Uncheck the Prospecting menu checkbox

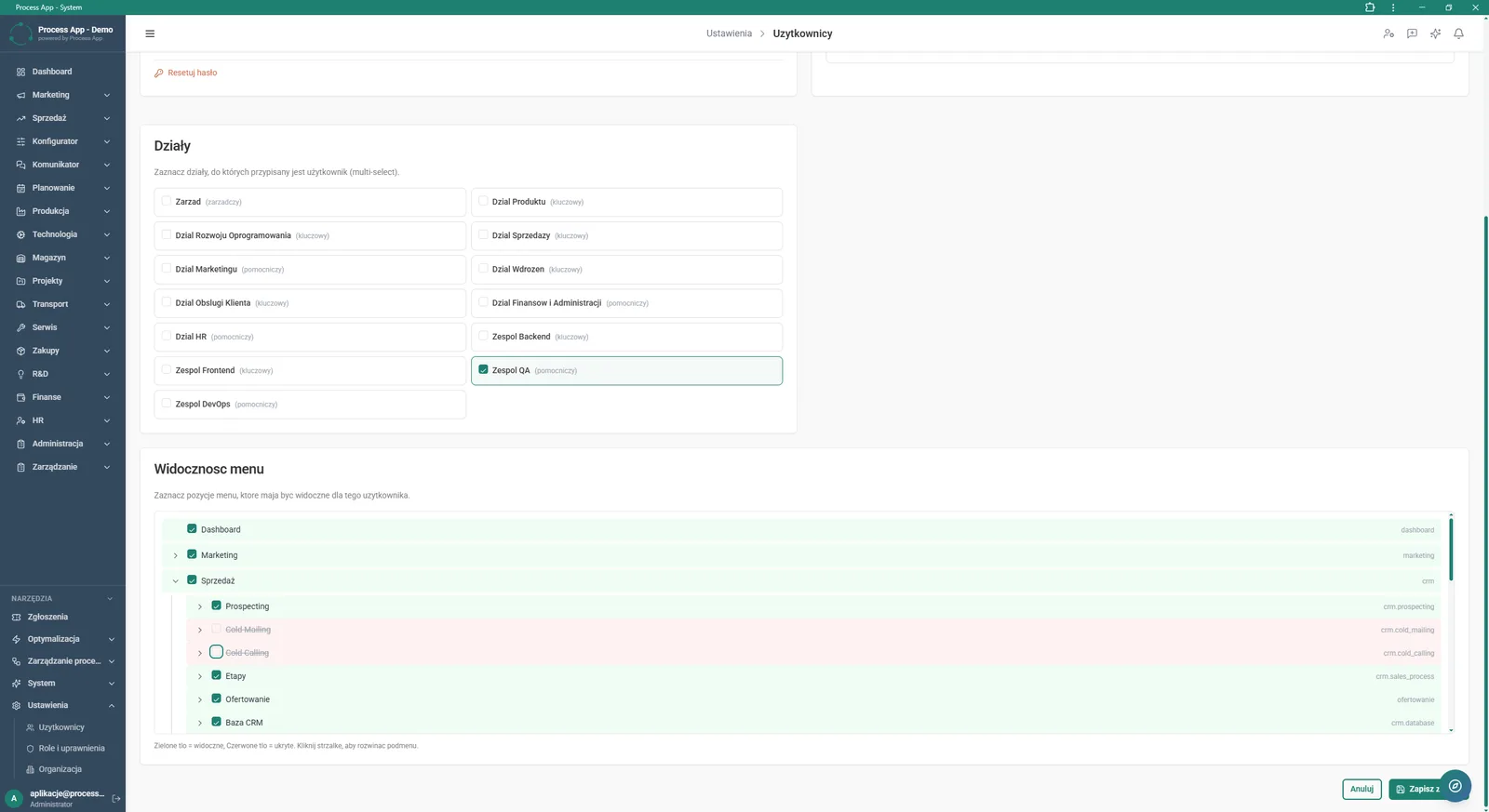[216, 606]
